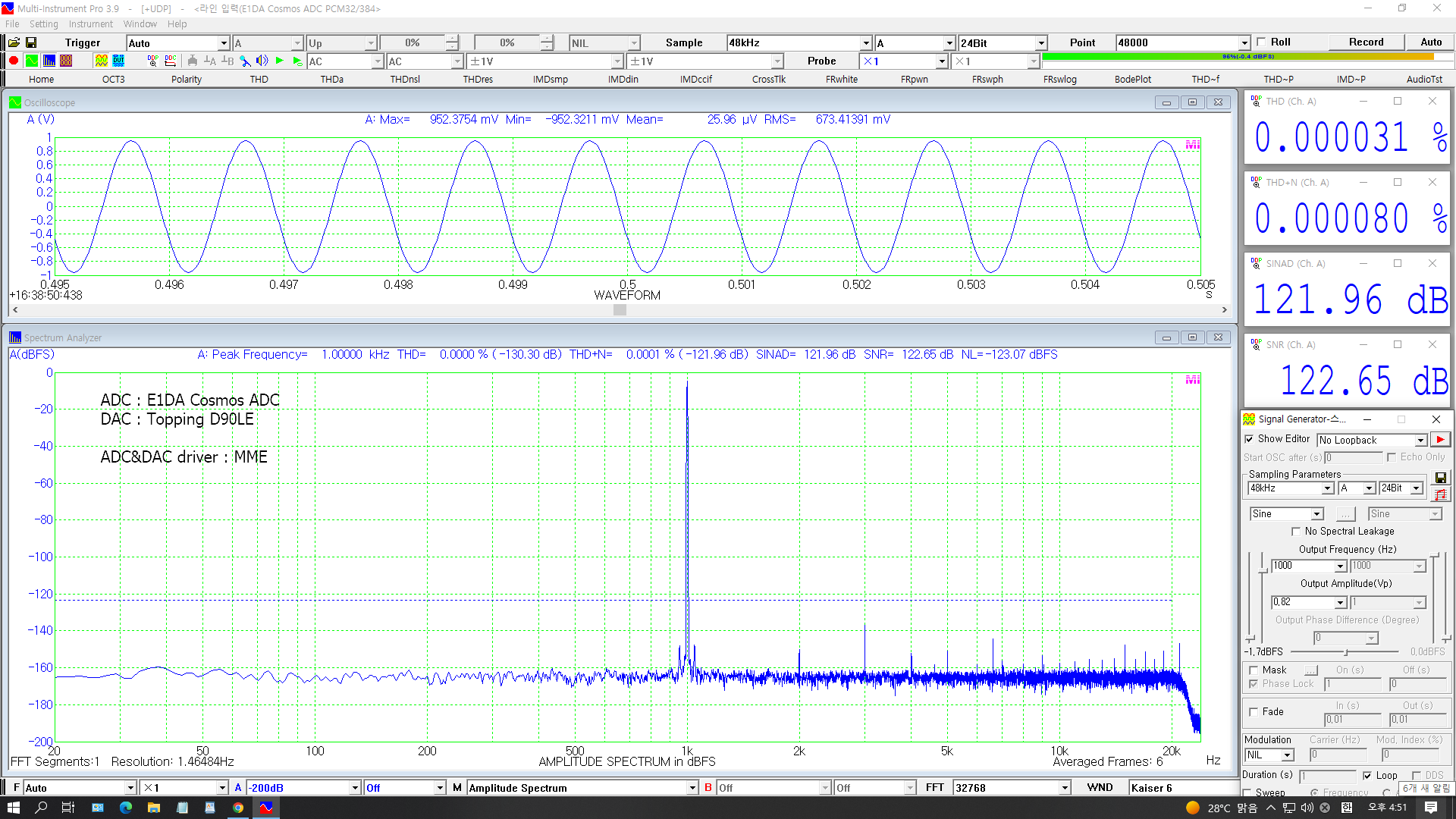Uncheck Show Editor in Signal Generator

1249,439
